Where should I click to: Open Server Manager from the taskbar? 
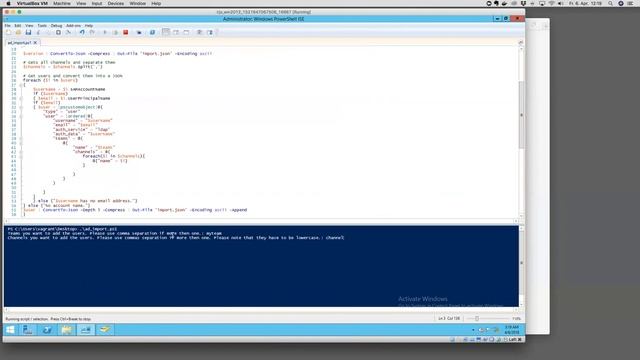click(x=27, y=330)
